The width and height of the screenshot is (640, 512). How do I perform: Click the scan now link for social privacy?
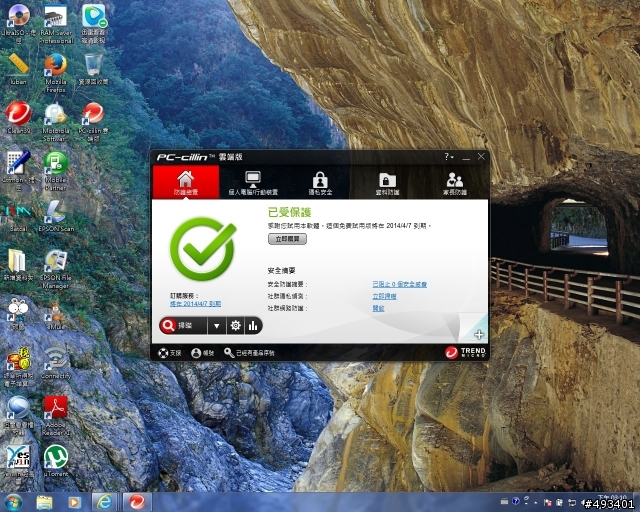click(x=384, y=296)
